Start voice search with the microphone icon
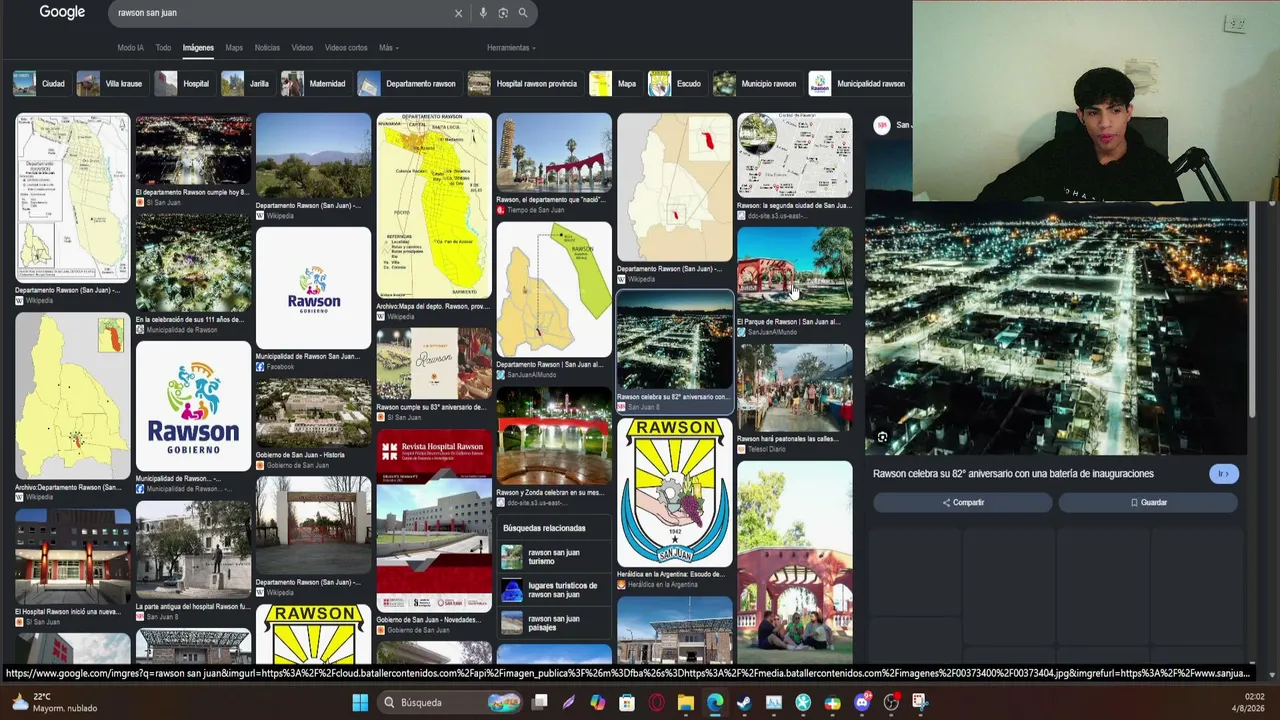Screen dimensions: 1280x720 (483, 13)
